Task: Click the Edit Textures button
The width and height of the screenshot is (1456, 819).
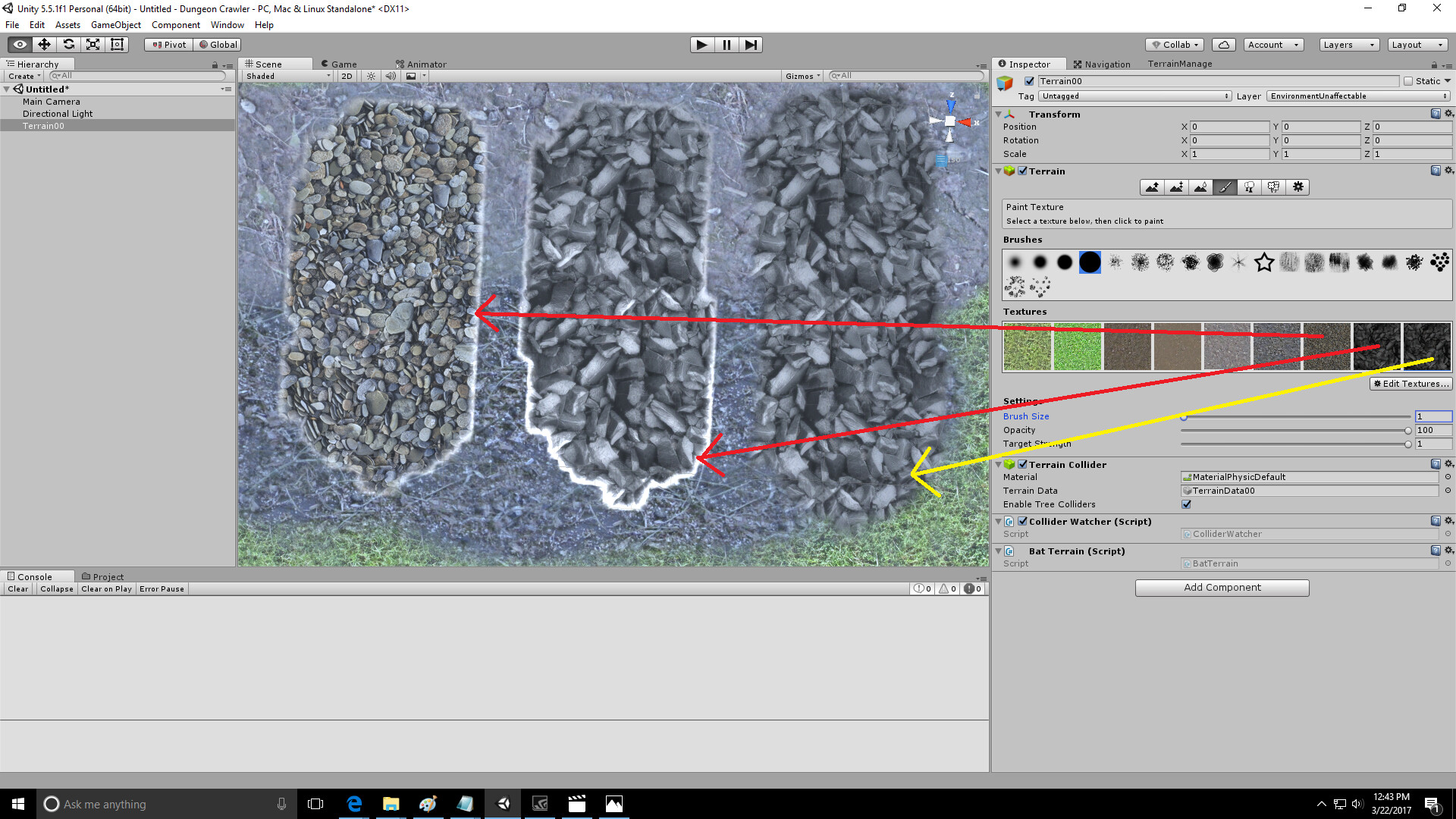Action: click(1410, 383)
